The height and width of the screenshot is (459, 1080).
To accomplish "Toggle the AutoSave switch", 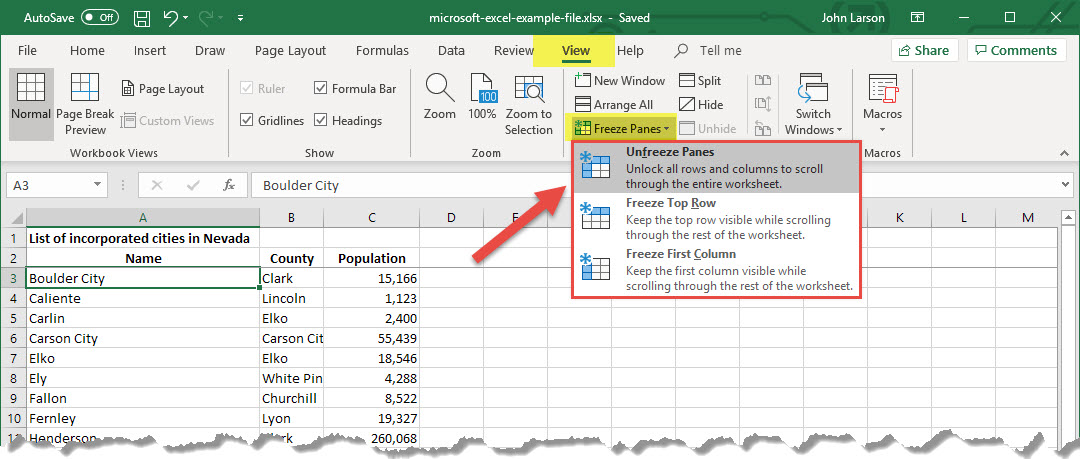I will pyautogui.click(x=99, y=18).
